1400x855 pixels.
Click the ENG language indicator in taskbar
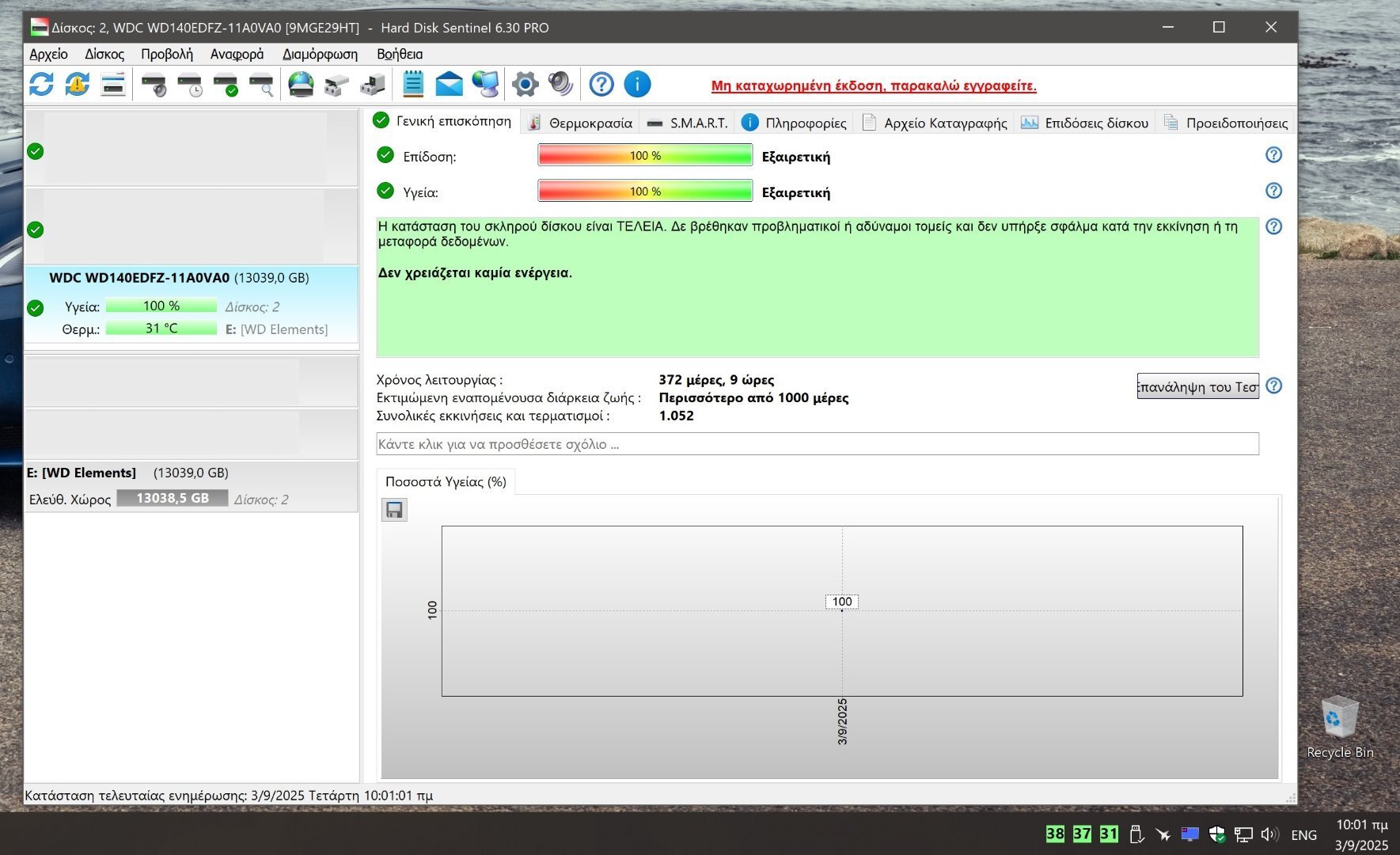1304,834
